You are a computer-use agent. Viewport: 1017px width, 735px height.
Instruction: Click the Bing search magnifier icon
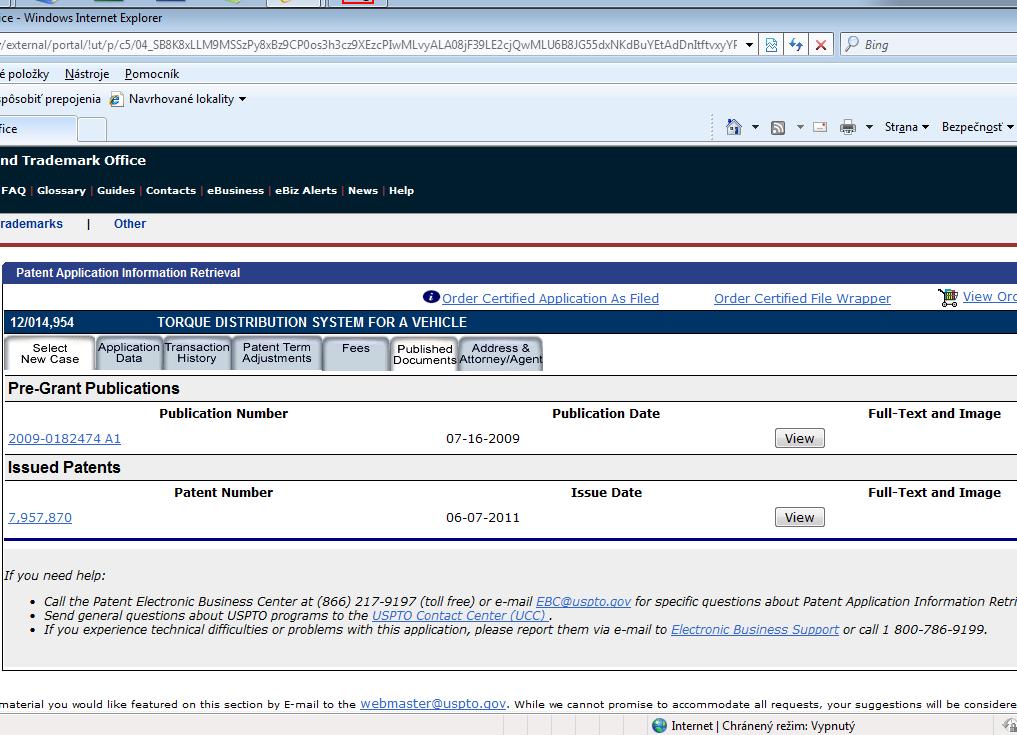click(852, 44)
